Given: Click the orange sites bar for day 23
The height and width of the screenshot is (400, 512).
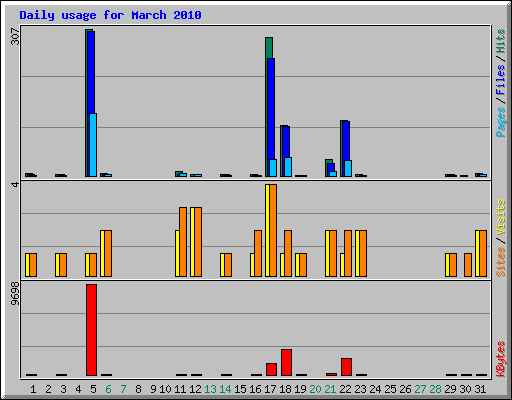Looking at the screenshot, I should point(363,253).
